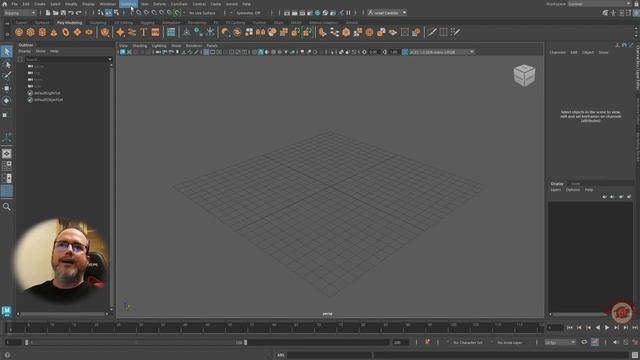Create a polygon plane from shelf
The image size is (640, 360).
click(x=77, y=32)
